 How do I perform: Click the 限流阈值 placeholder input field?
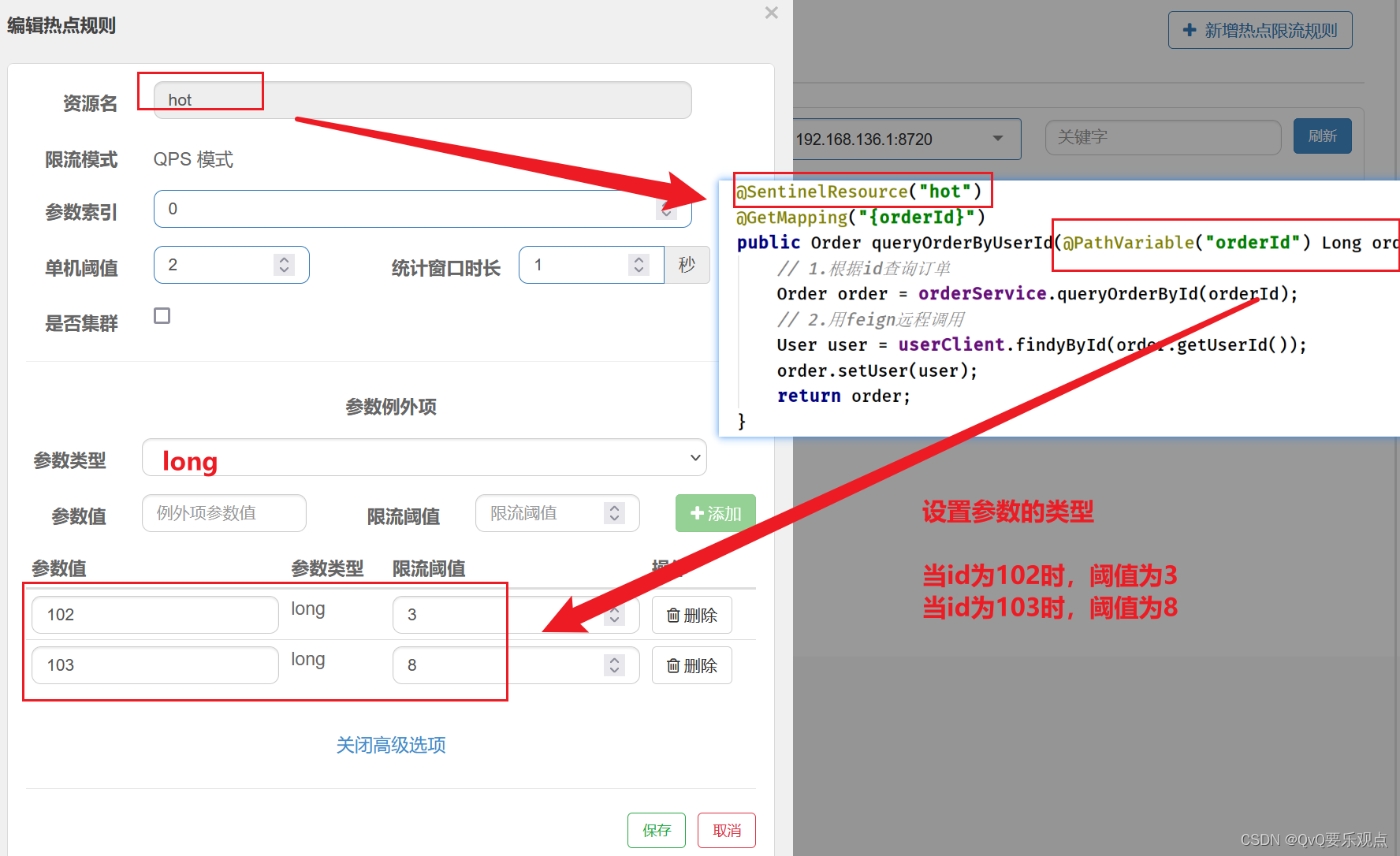557,513
